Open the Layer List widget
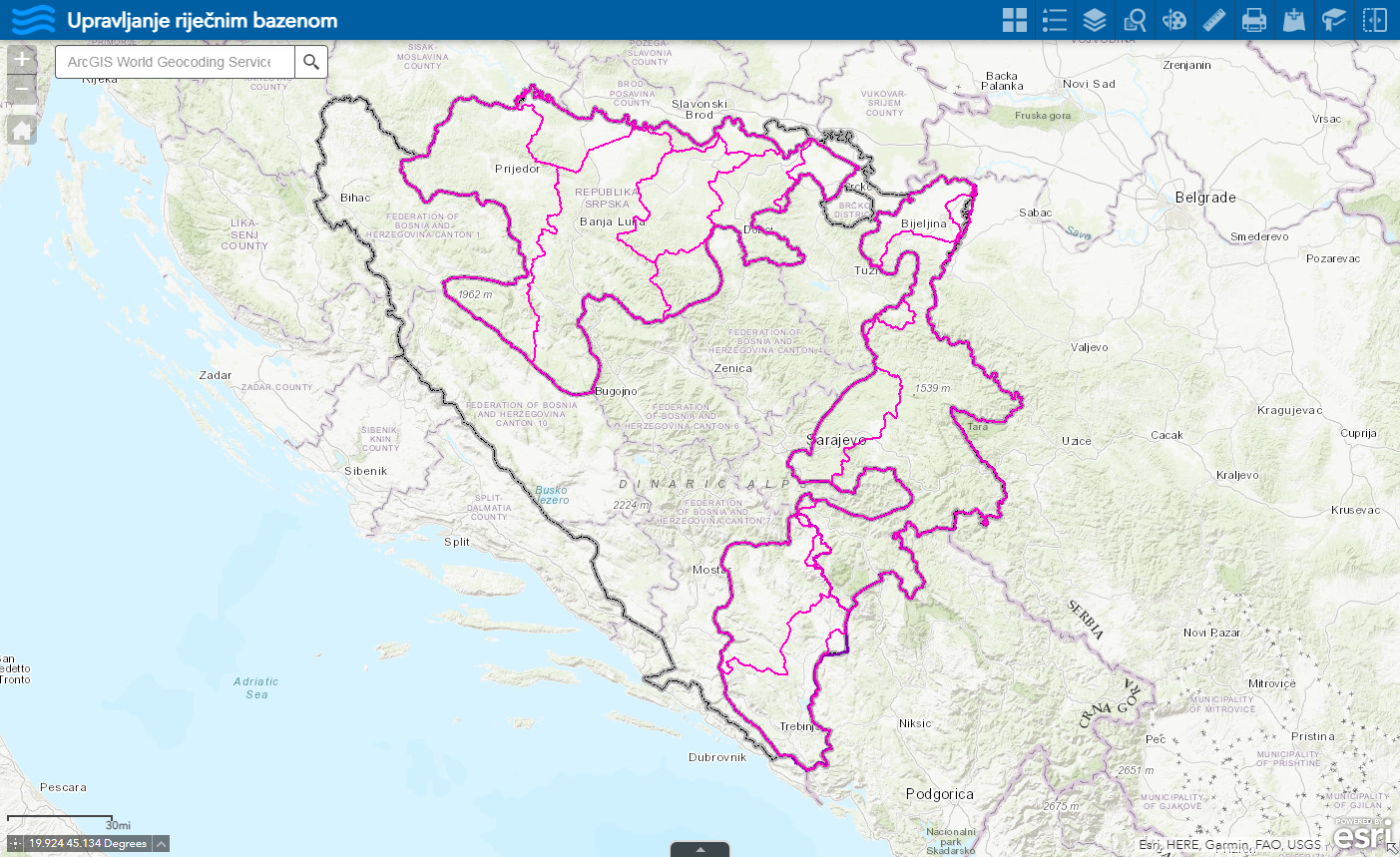This screenshot has height=857, width=1400. [x=1095, y=20]
